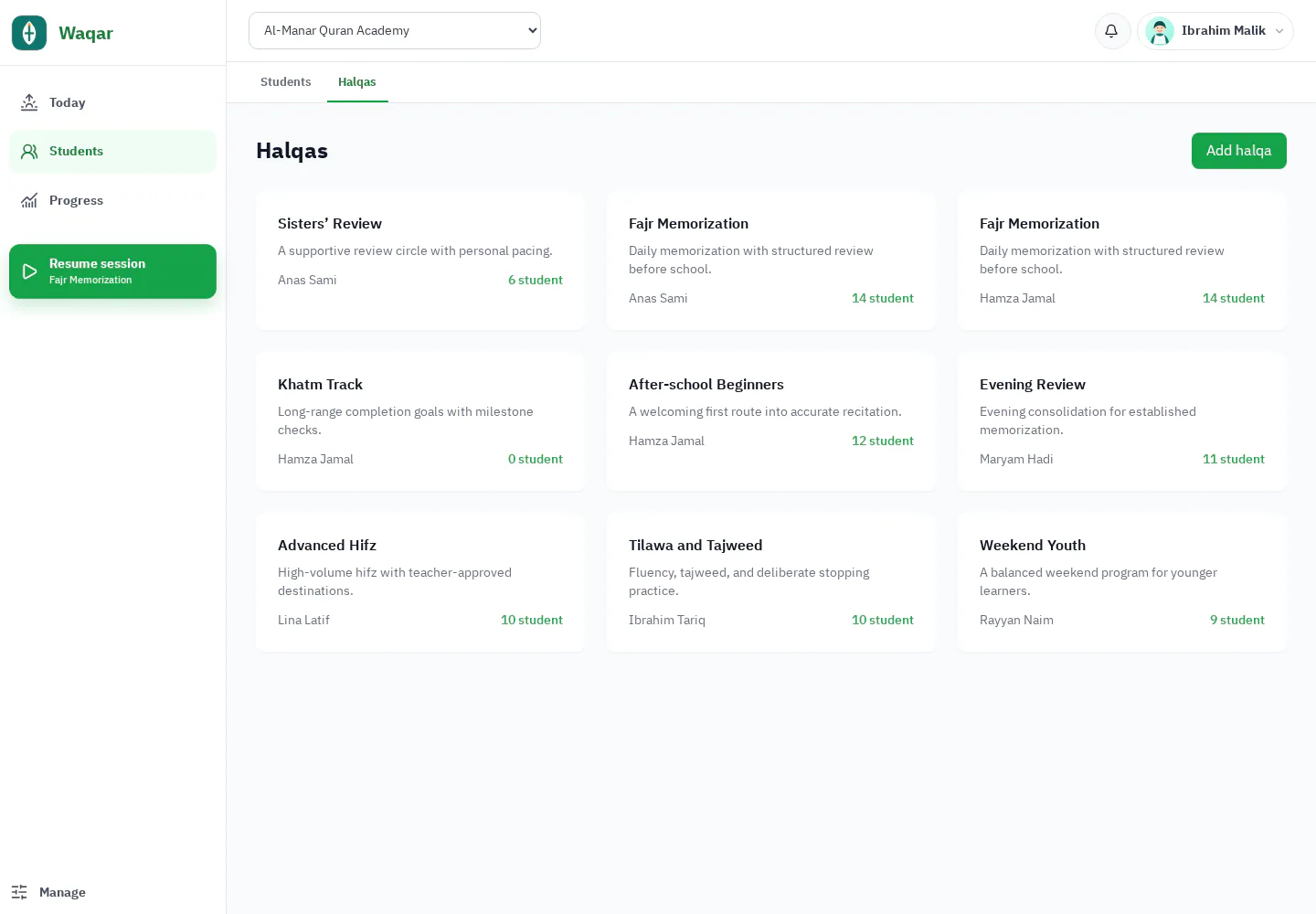Open Progress in the sidebar
This screenshot has width=1316, height=914.
coord(113,200)
